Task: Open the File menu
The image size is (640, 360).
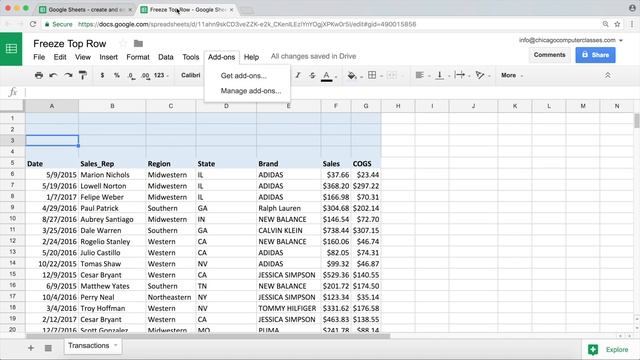Action: tap(39, 57)
